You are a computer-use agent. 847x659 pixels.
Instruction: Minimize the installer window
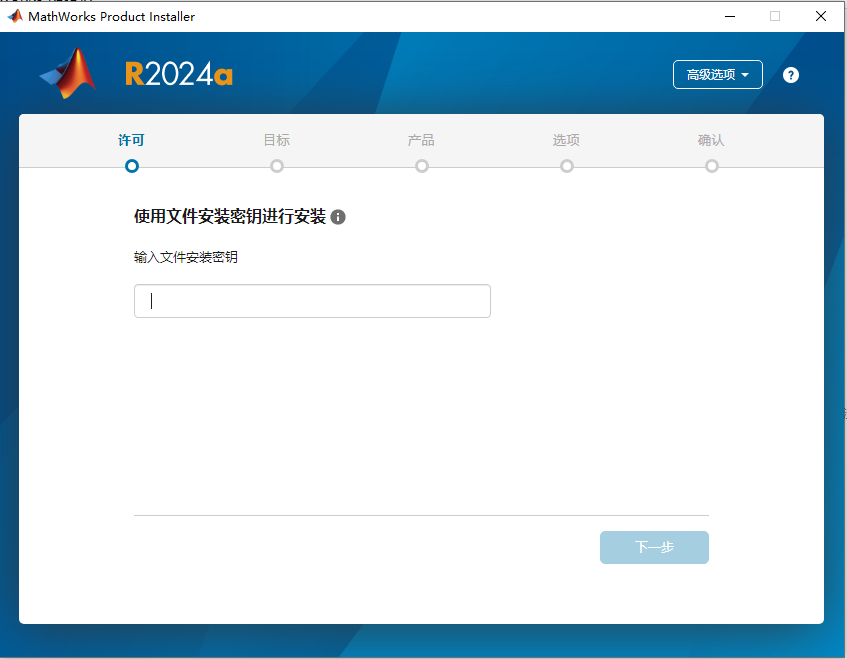(x=730, y=16)
